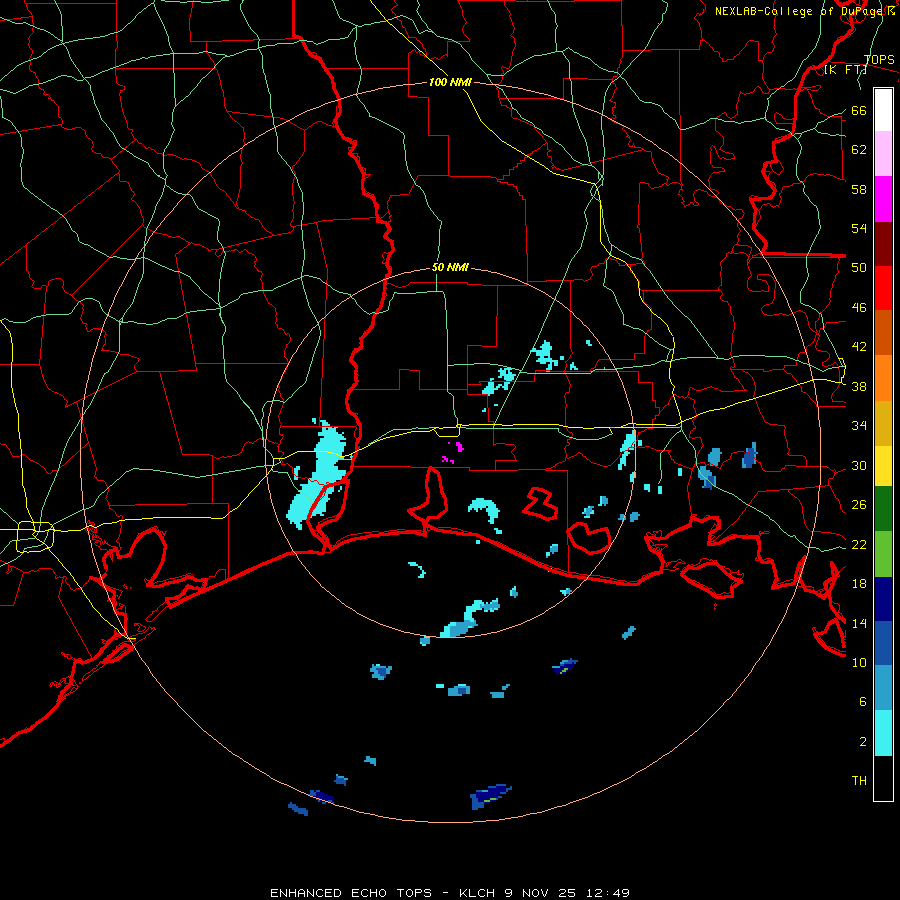Click legend value "14"
Viewport: 900px width, 900px height.
tap(859, 623)
